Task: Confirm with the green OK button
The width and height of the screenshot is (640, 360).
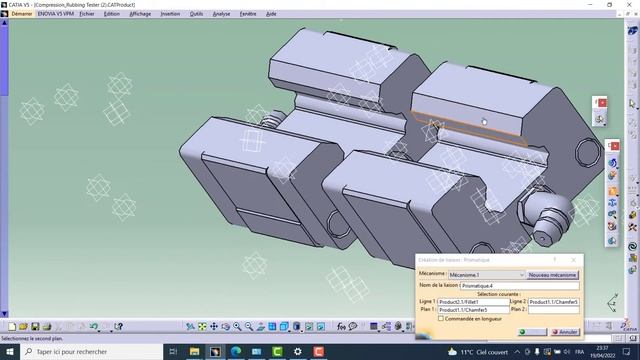Action: tap(532, 332)
